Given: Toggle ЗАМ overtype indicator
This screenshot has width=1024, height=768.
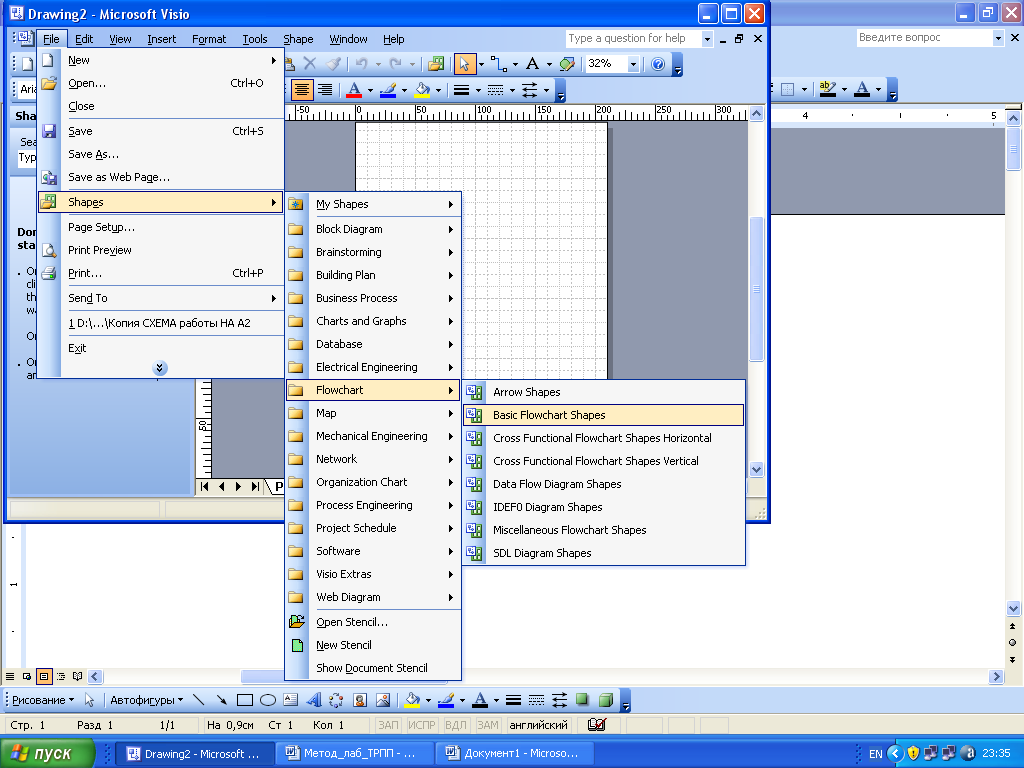Looking at the screenshot, I should [x=488, y=725].
